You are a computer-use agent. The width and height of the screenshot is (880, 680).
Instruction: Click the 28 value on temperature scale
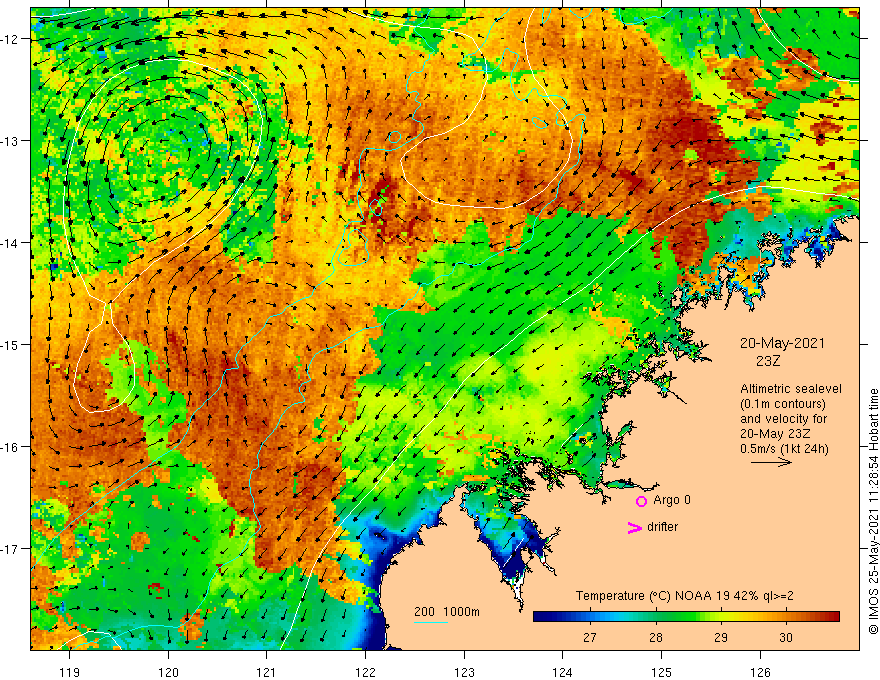coord(655,637)
